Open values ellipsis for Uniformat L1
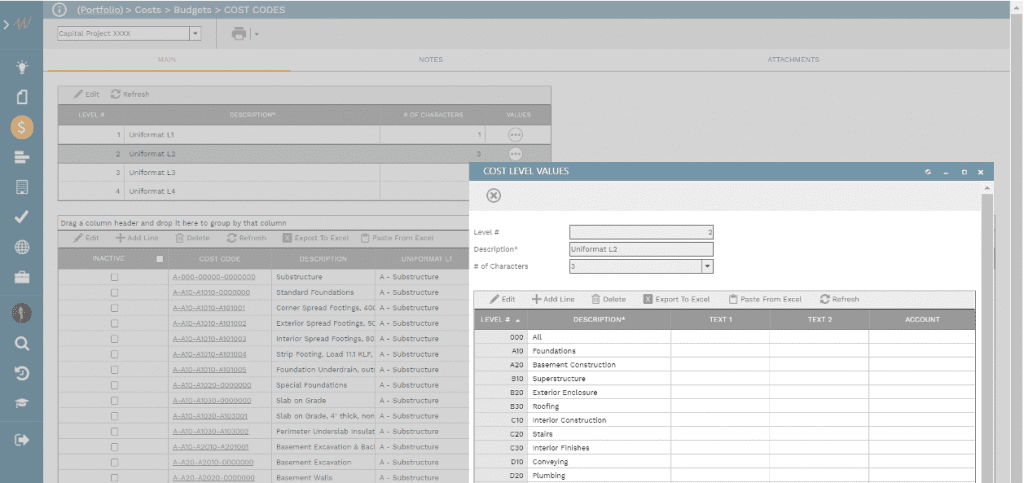1024x483 pixels. tap(515, 134)
